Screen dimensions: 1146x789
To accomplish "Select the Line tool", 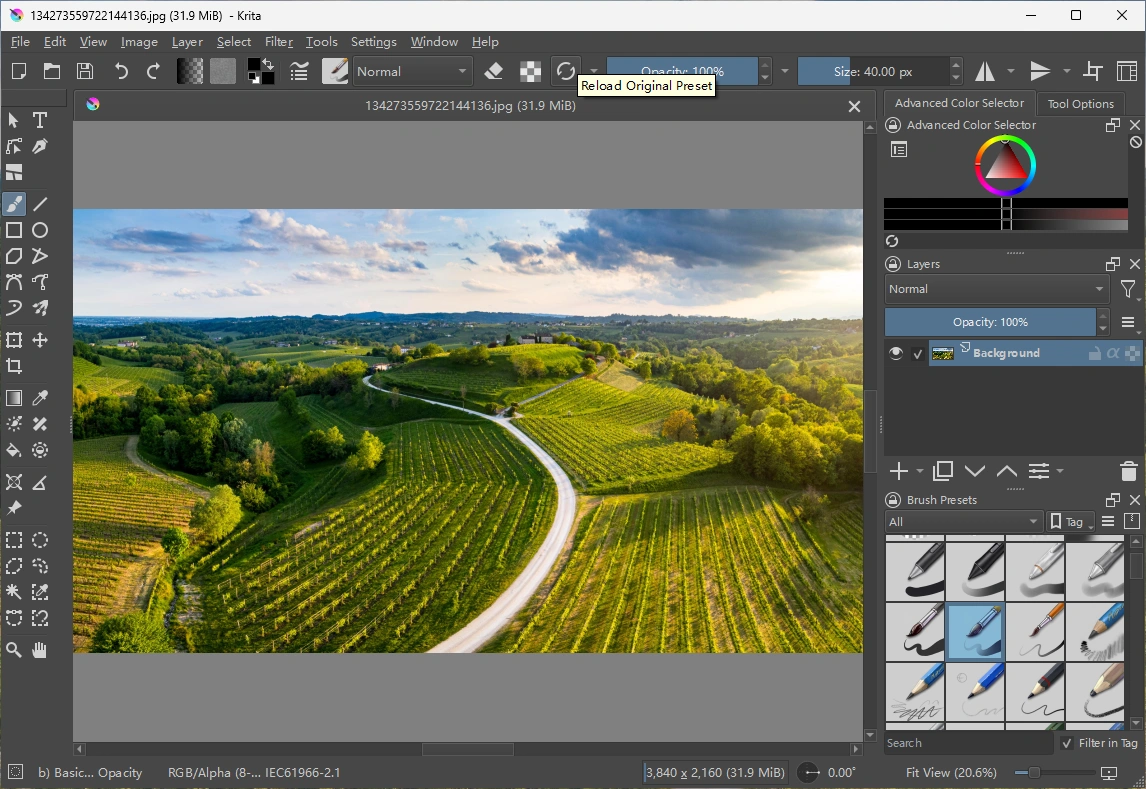I will click(40, 204).
